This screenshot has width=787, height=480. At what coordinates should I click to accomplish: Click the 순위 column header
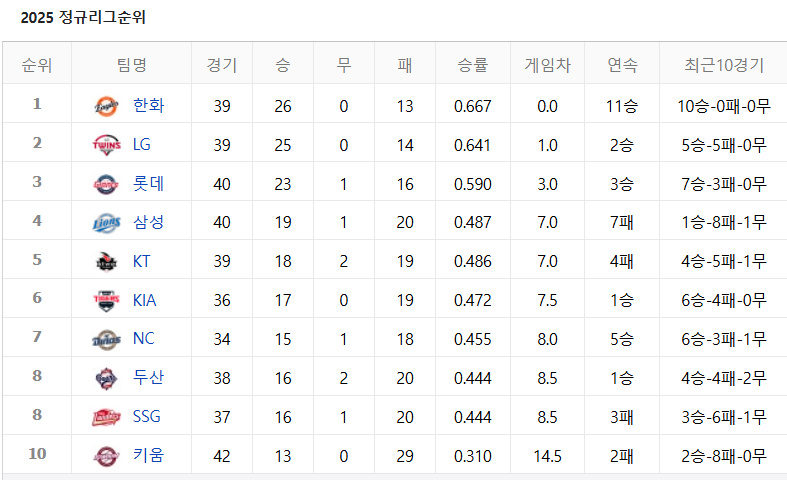point(37,66)
